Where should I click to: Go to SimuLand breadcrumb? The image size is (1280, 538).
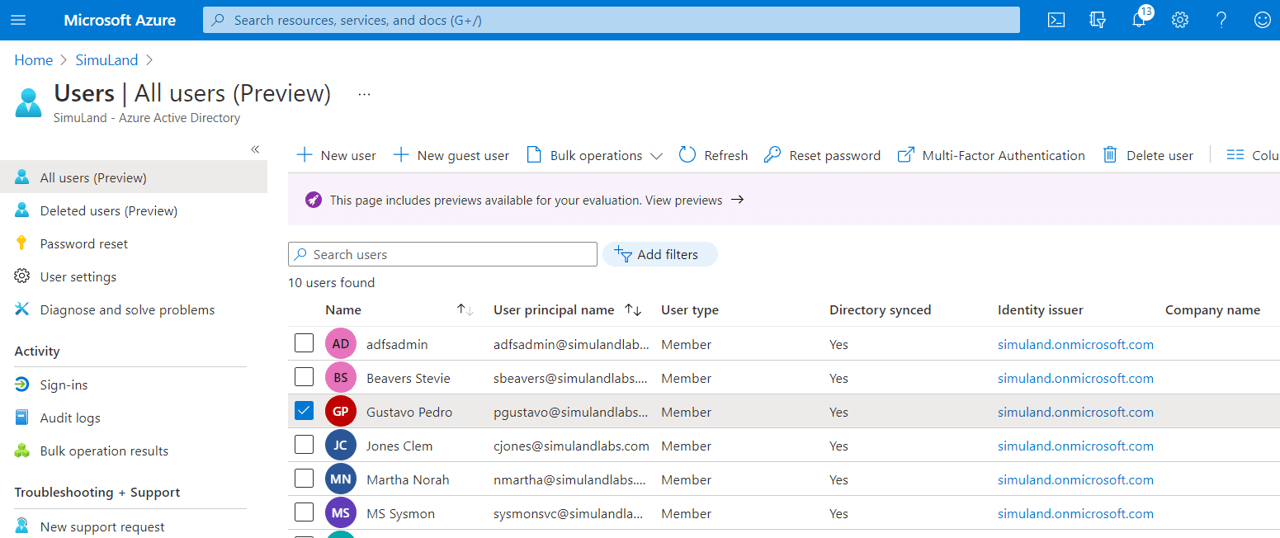coord(107,60)
